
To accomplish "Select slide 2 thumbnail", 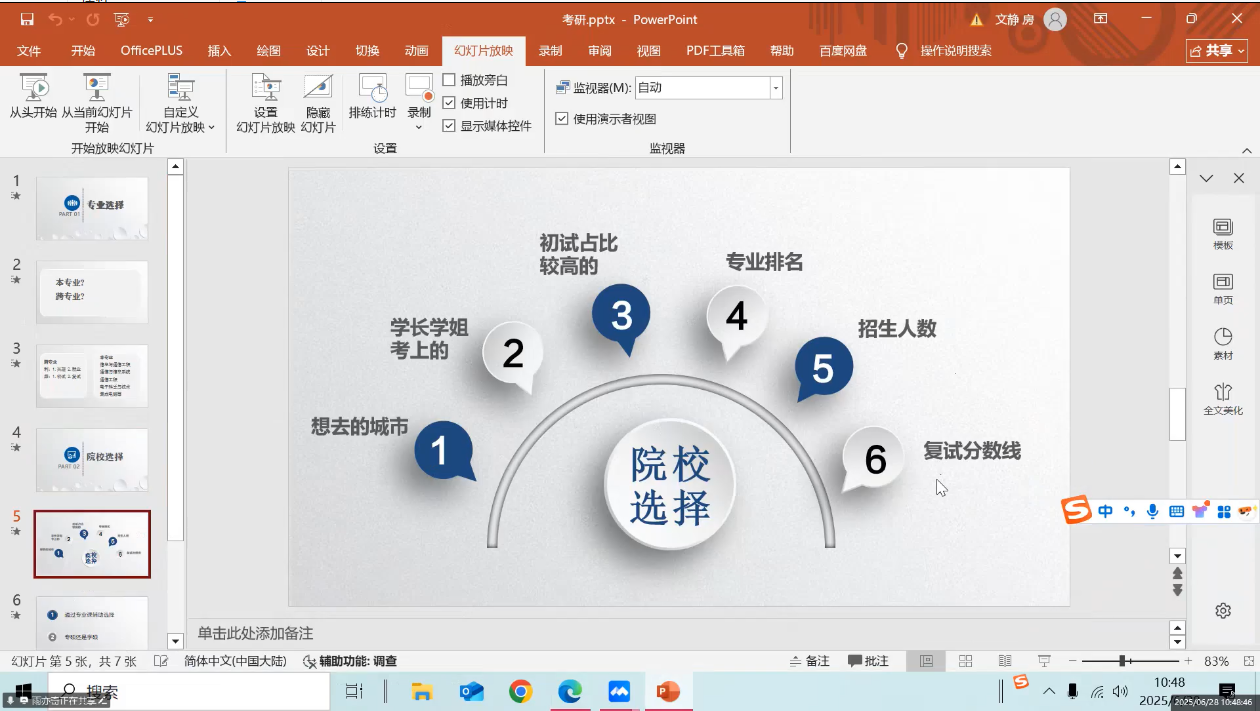I will [92, 292].
